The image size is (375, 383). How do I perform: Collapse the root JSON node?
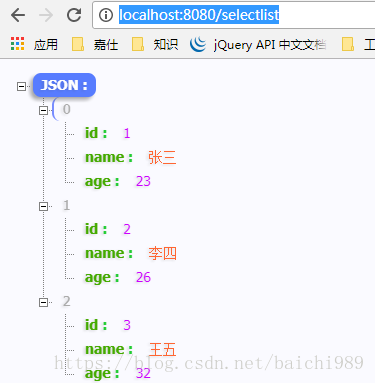[21, 86]
